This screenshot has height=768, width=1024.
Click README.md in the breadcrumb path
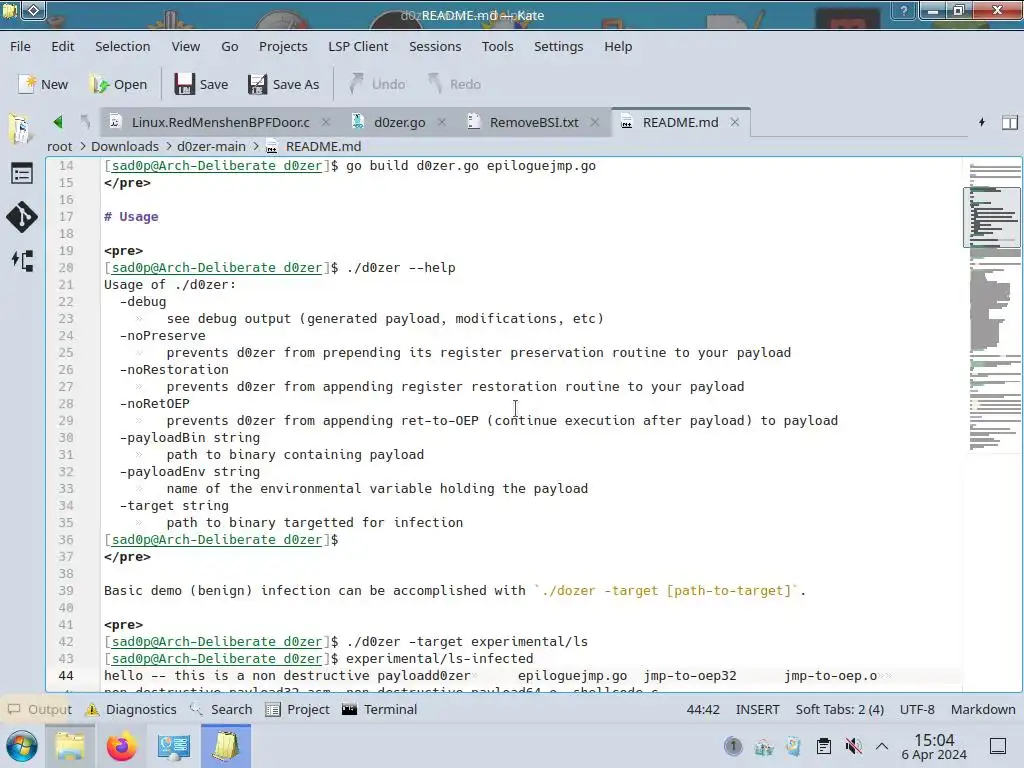pyautogui.click(x=323, y=146)
